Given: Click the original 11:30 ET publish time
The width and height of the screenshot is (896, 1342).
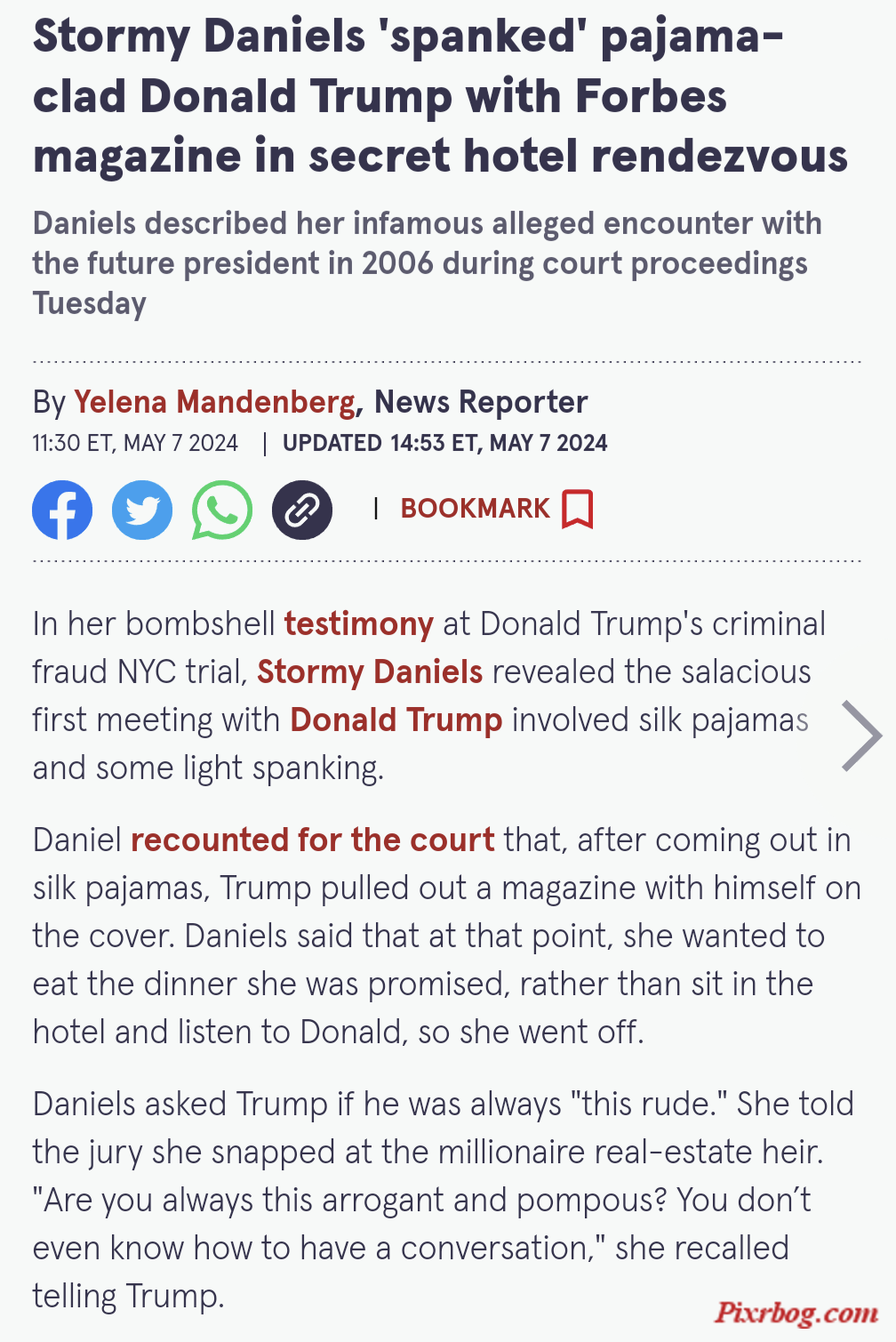Looking at the screenshot, I should [135, 443].
